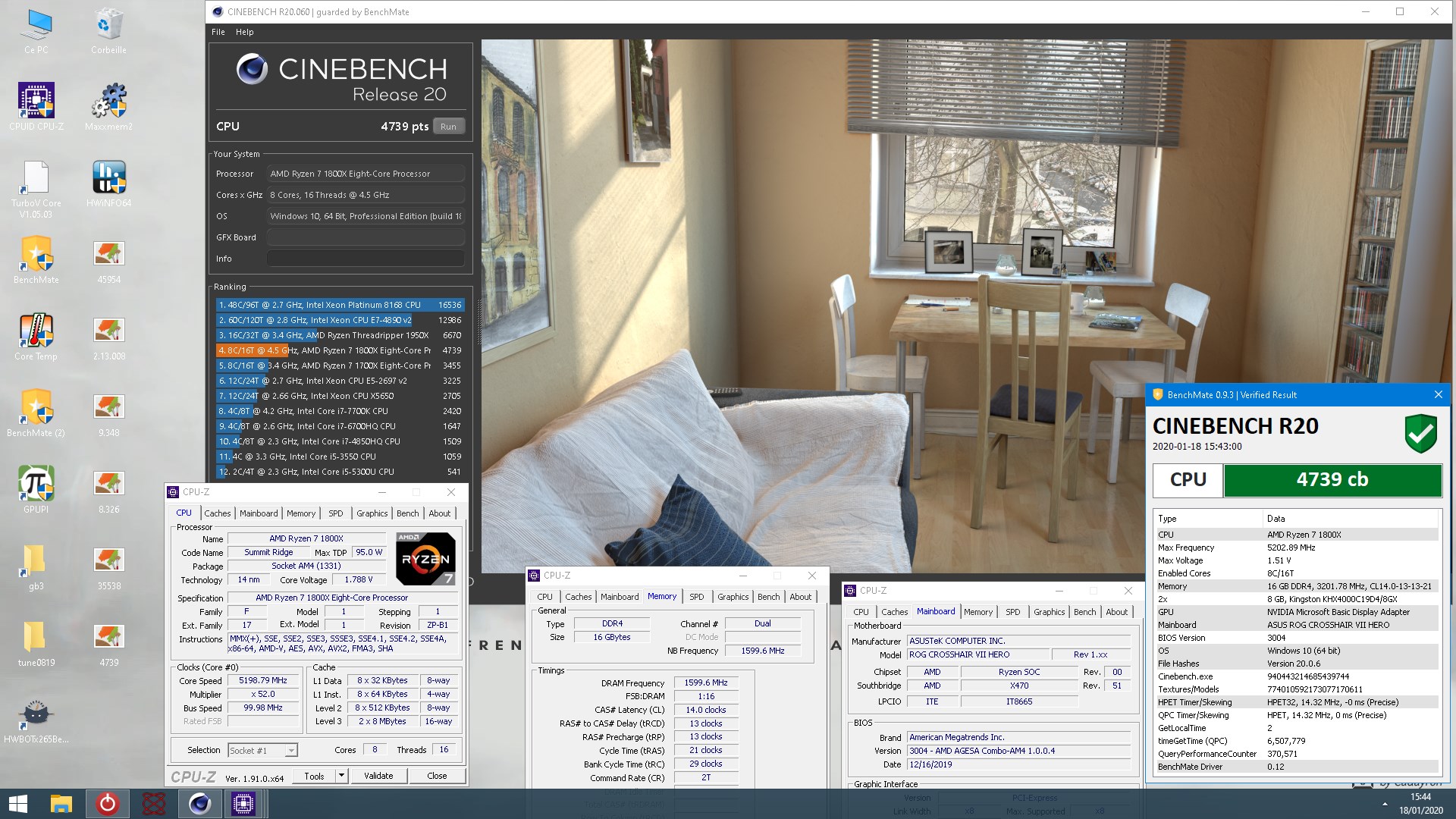This screenshot has width=1456, height=819.
Task: Click the red knot icon in taskbar
Action: coord(153,804)
